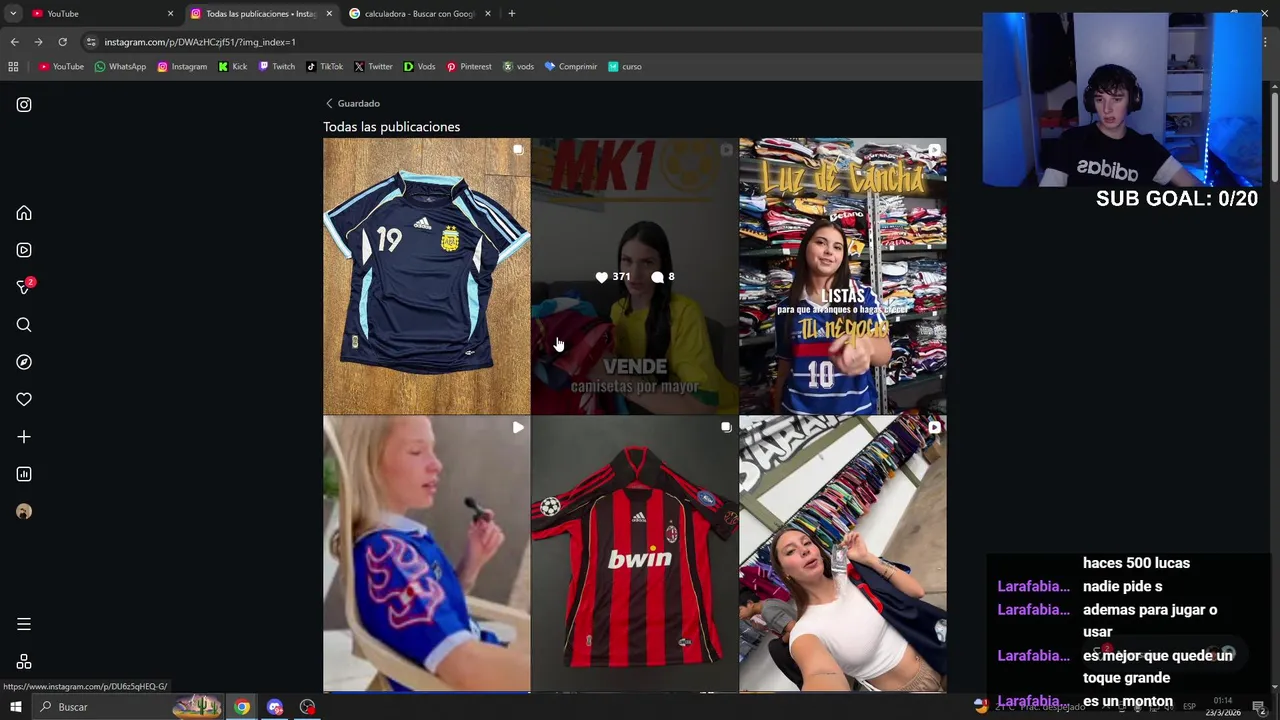This screenshot has height=720, width=1280.
Task: Go to Instagram Home icon
Action: (x=24, y=213)
